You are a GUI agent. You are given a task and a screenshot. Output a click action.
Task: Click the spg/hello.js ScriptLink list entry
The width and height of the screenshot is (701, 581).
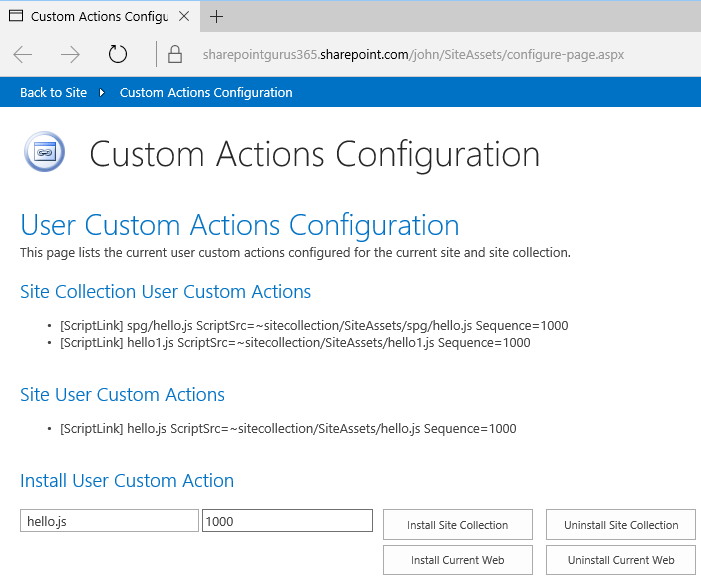314,326
